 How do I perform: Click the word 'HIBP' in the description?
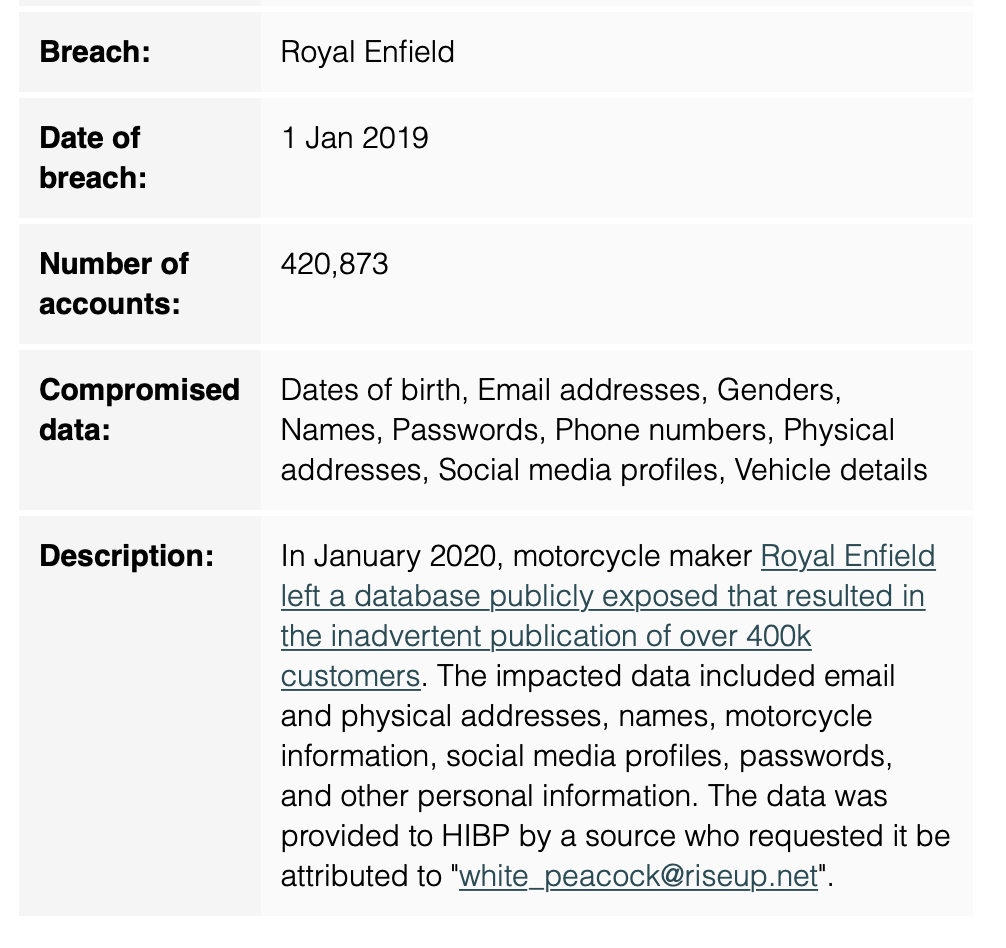[475, 836]
